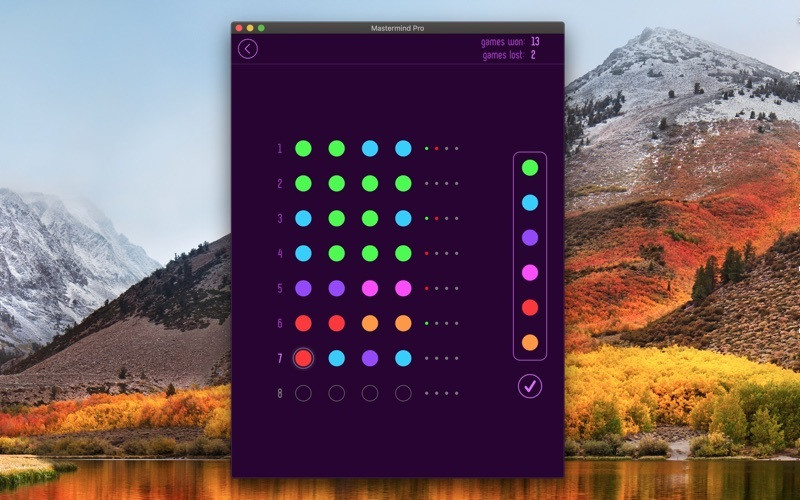Click the second empty slot in row 8
Image resolution: width=800 pixels, height=500 pixels.
pos(336,393)
